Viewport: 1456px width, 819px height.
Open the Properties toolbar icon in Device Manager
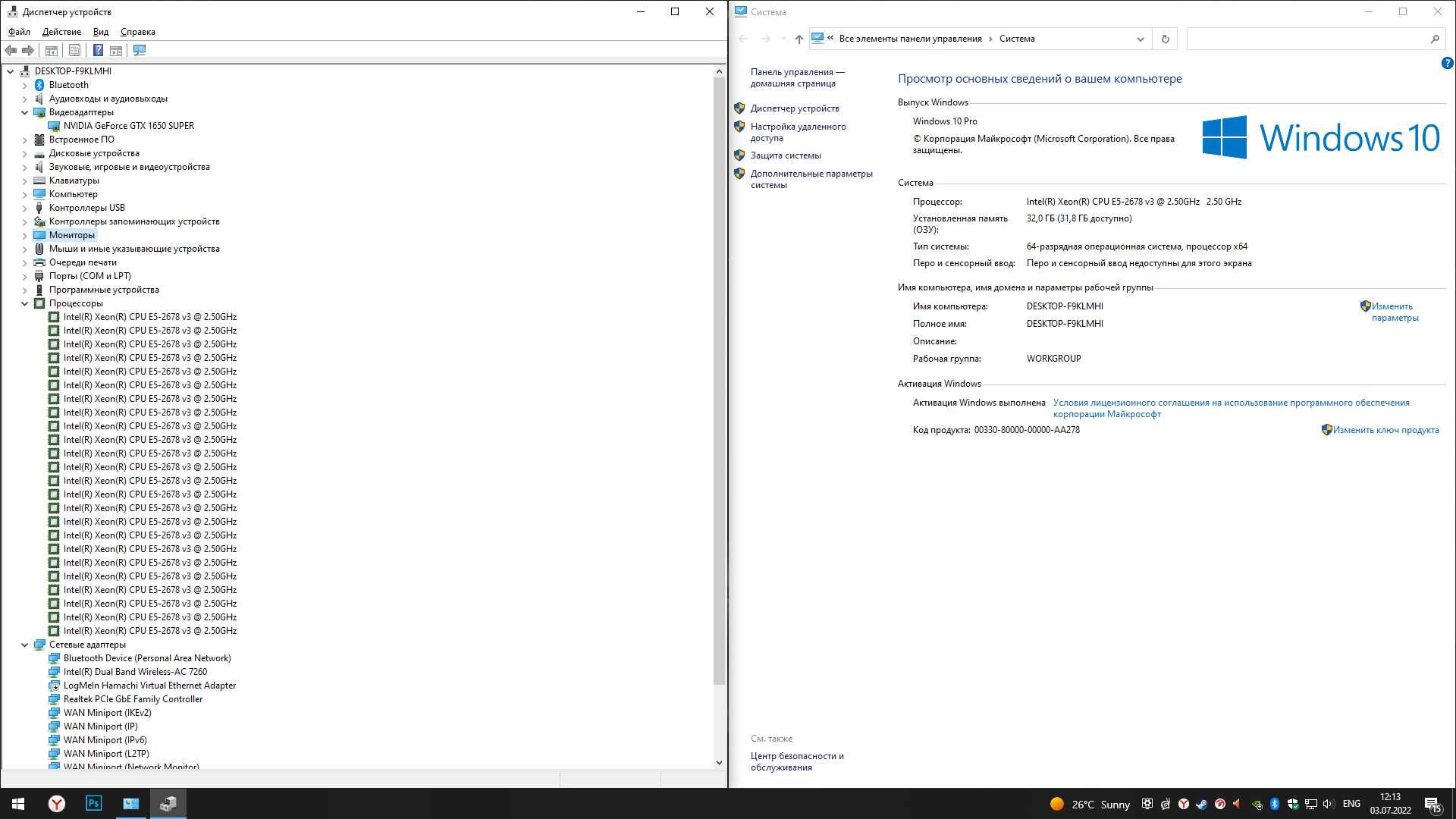74,51
